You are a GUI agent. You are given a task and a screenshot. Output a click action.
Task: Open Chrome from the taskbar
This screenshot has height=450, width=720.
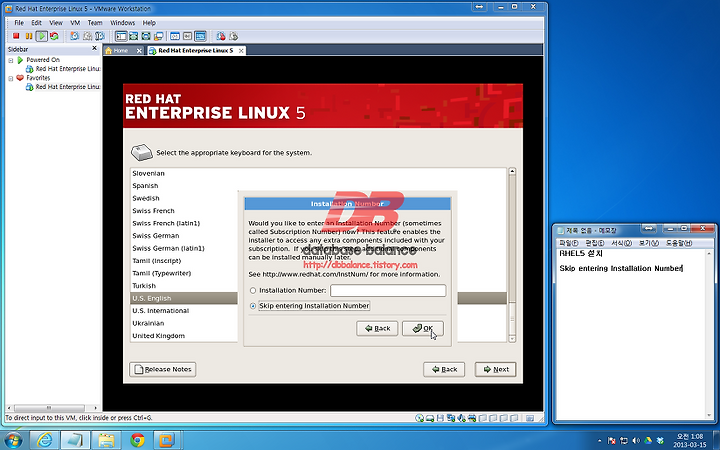[137, 440]
